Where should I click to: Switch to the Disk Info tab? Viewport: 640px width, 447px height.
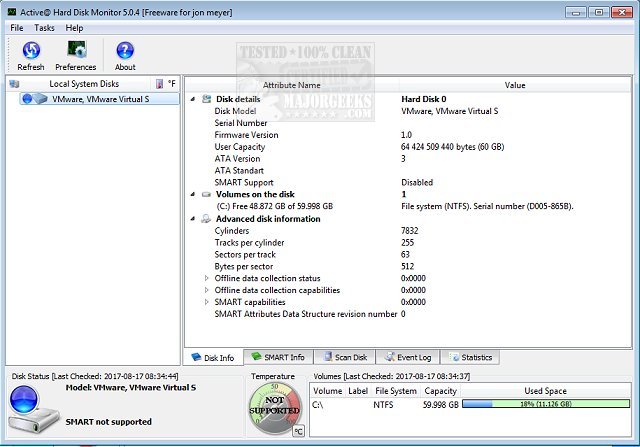pyautogui.click(x=213, y=358)
